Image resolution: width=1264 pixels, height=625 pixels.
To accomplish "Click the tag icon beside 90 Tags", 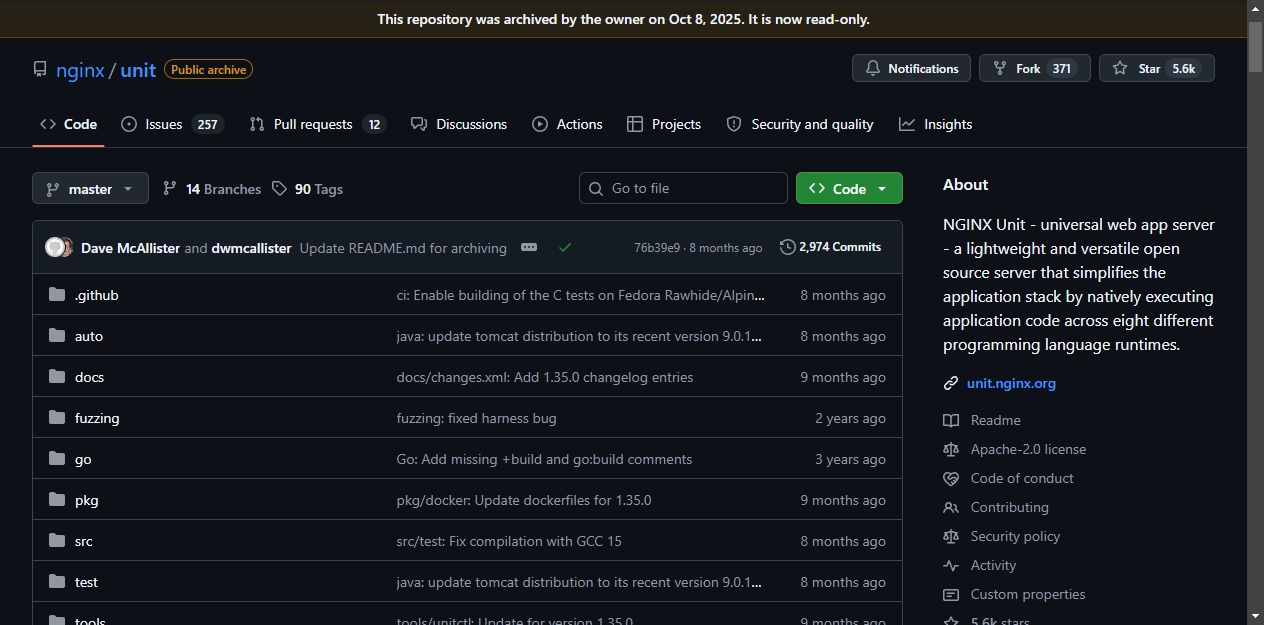I will coord(279,188).
